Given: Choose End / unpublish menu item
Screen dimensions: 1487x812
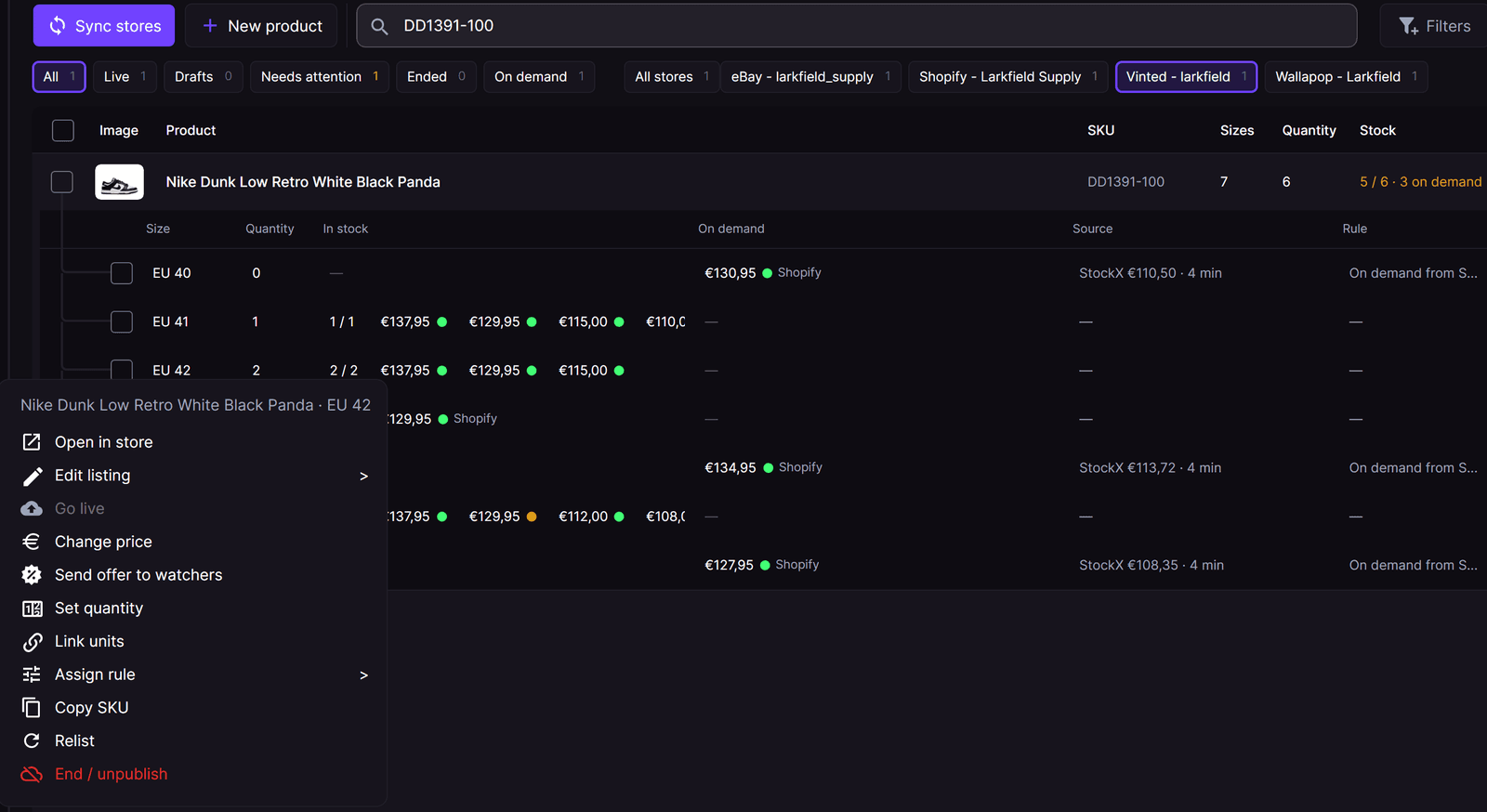Looking at the screenshot, I should coord(194,774).
